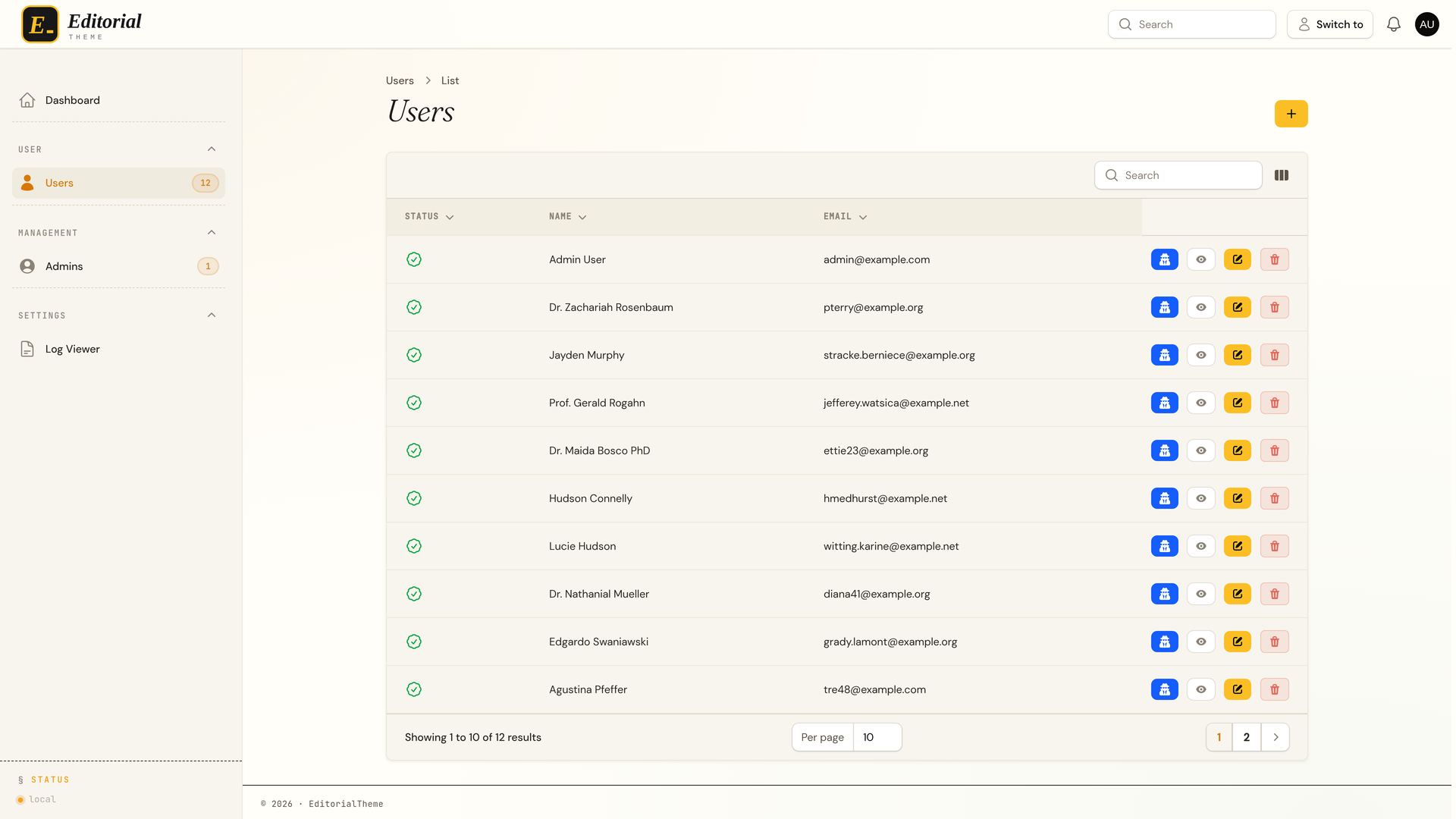Screen dimensions: 1456x819
Task: Toggle table columns icon
Action: pyautogui.click(x=1281, y=175)
